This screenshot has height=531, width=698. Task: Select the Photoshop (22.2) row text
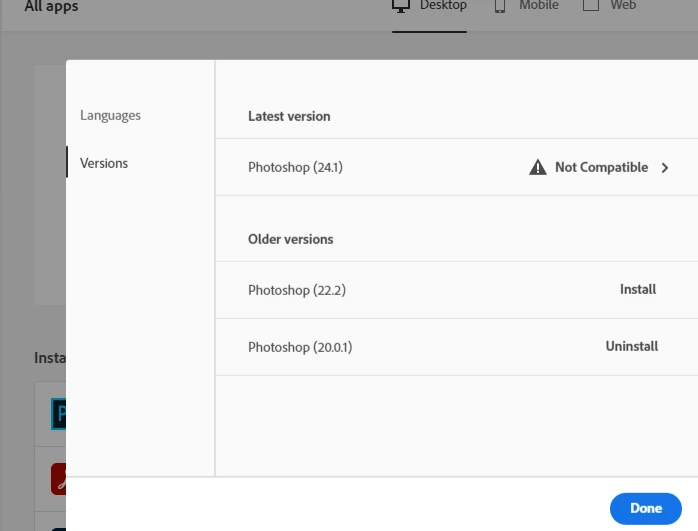(296, 290)
